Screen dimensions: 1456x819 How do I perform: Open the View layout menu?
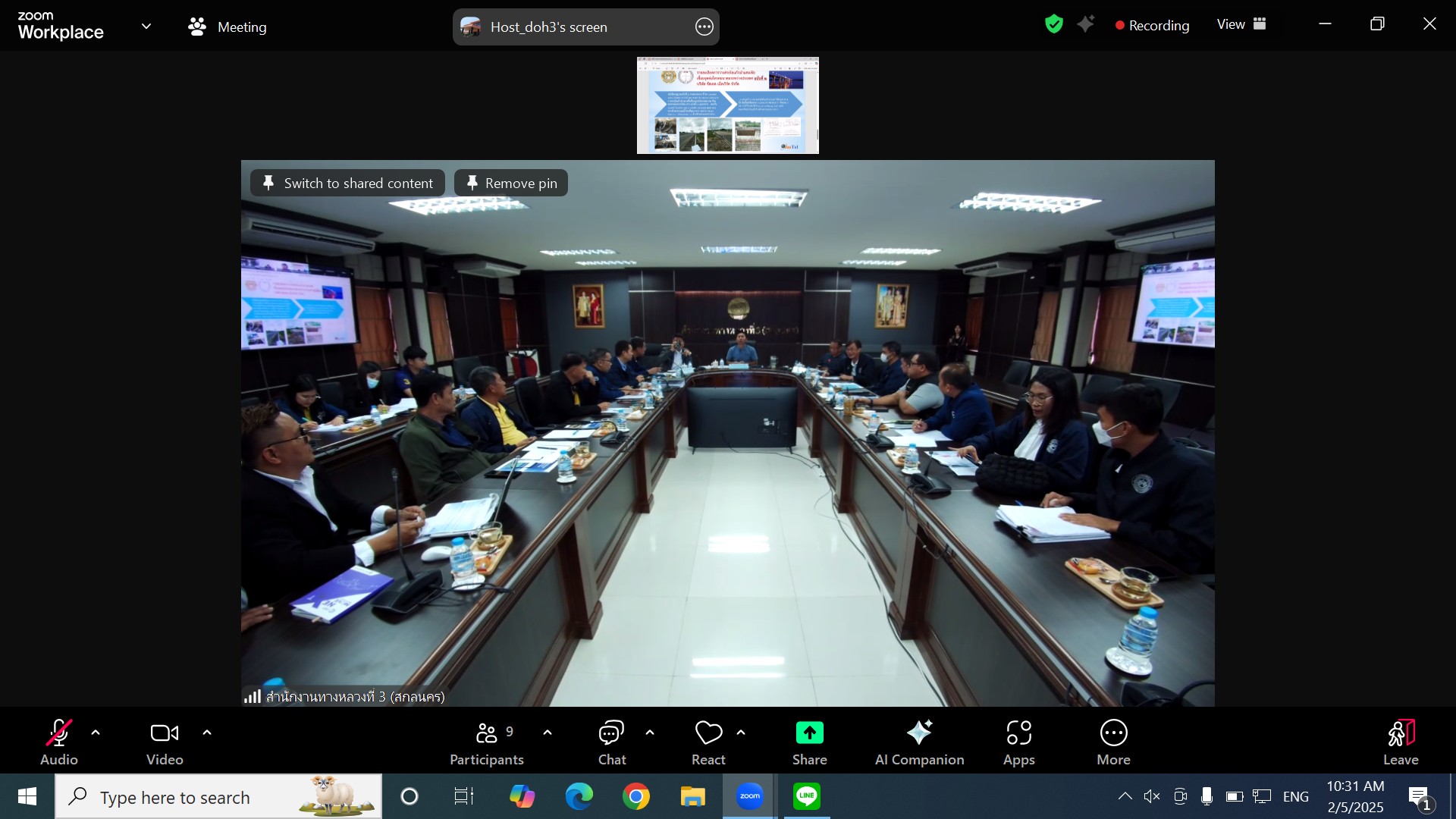1241,24
